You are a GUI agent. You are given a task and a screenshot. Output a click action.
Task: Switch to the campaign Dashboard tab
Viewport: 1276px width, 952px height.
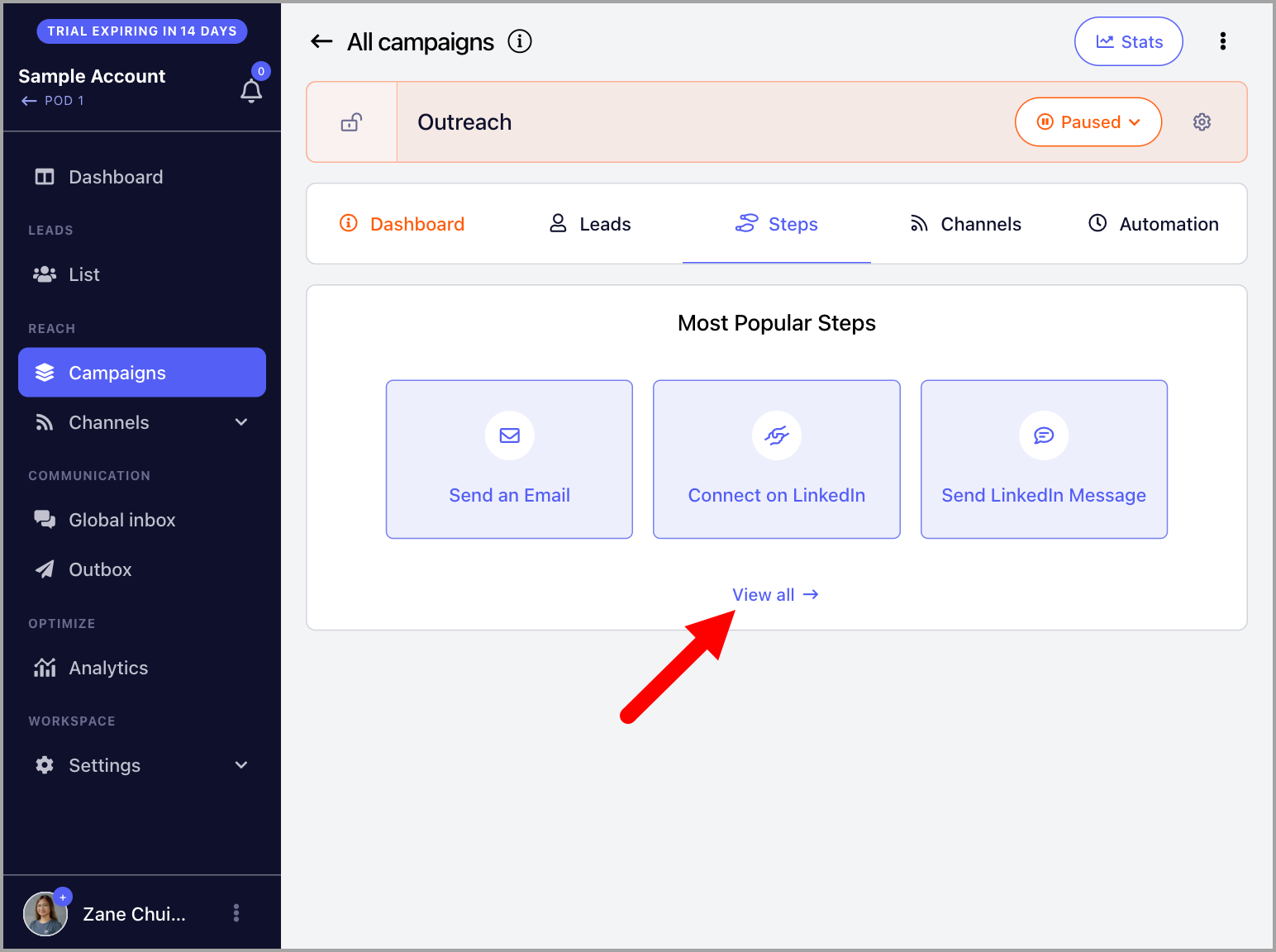point(402,224)
